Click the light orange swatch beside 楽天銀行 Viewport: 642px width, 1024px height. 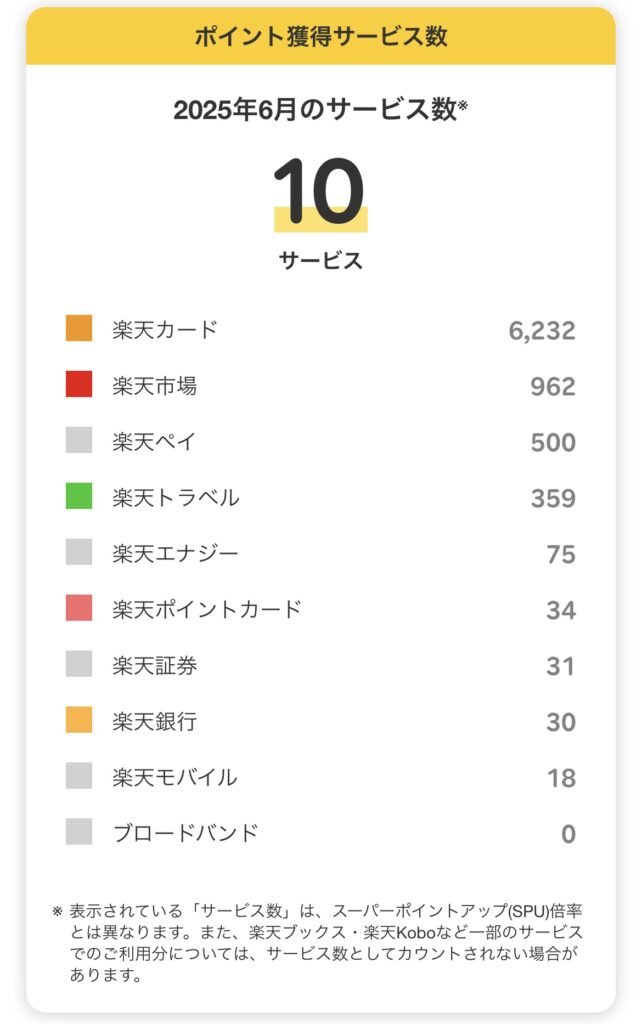coord(79,720)
